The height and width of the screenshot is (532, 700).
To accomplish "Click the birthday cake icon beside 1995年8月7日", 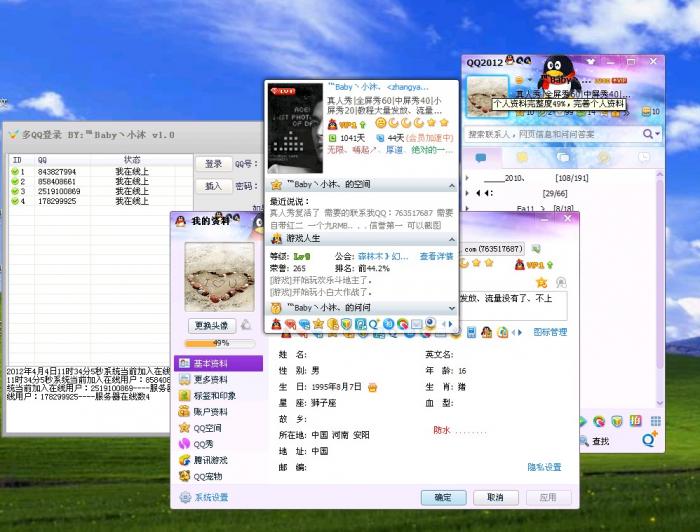I will pyautogui.click(x=372, y=387).
